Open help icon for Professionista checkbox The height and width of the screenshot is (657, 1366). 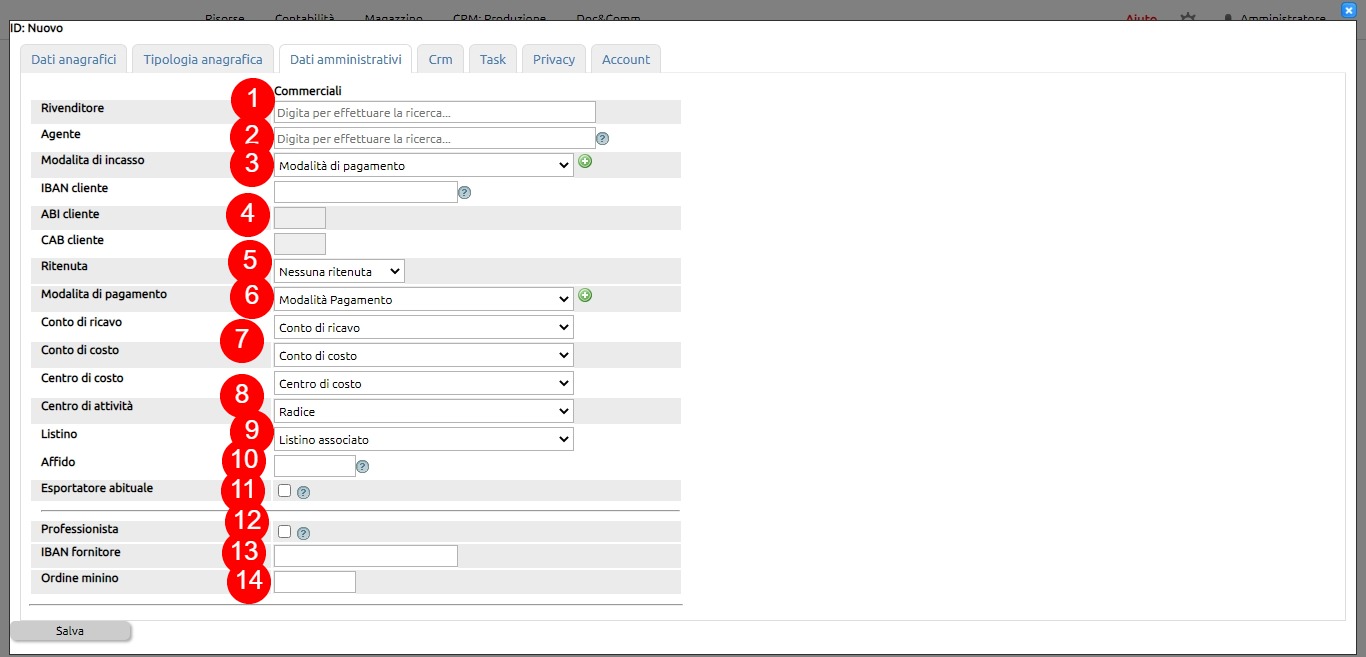pyautogui.click(x=303, y=533)
